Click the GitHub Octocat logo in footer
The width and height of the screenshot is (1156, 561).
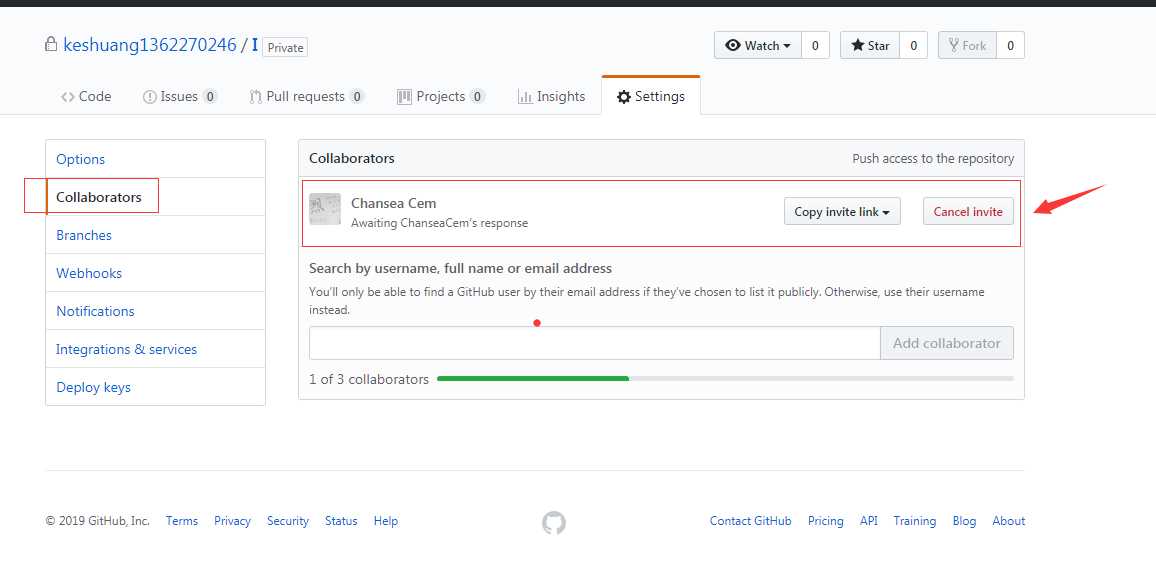(554, 523)
